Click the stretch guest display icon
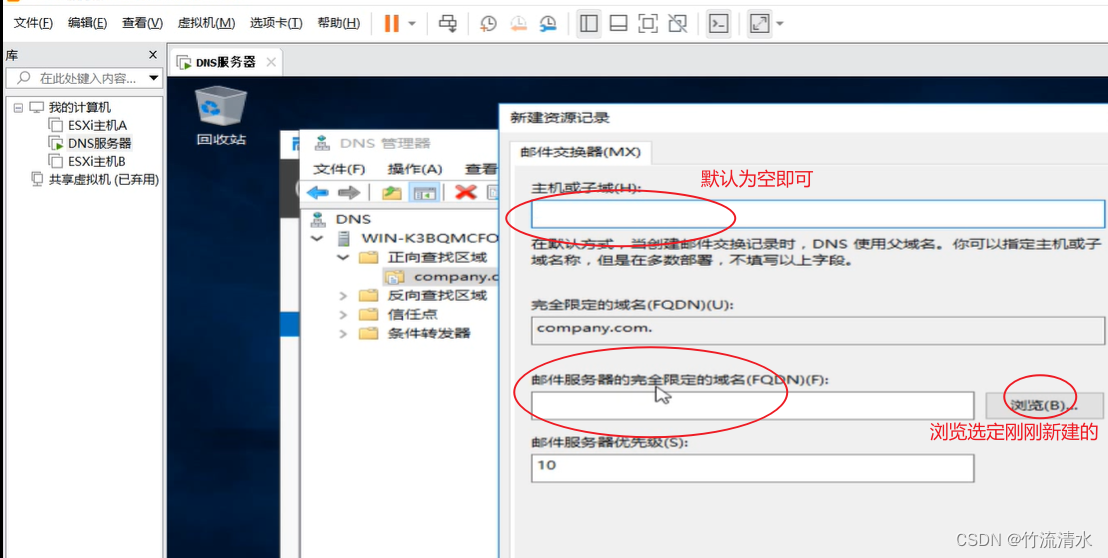Screen dimensions: 1108x558 [x=760, y=24]
